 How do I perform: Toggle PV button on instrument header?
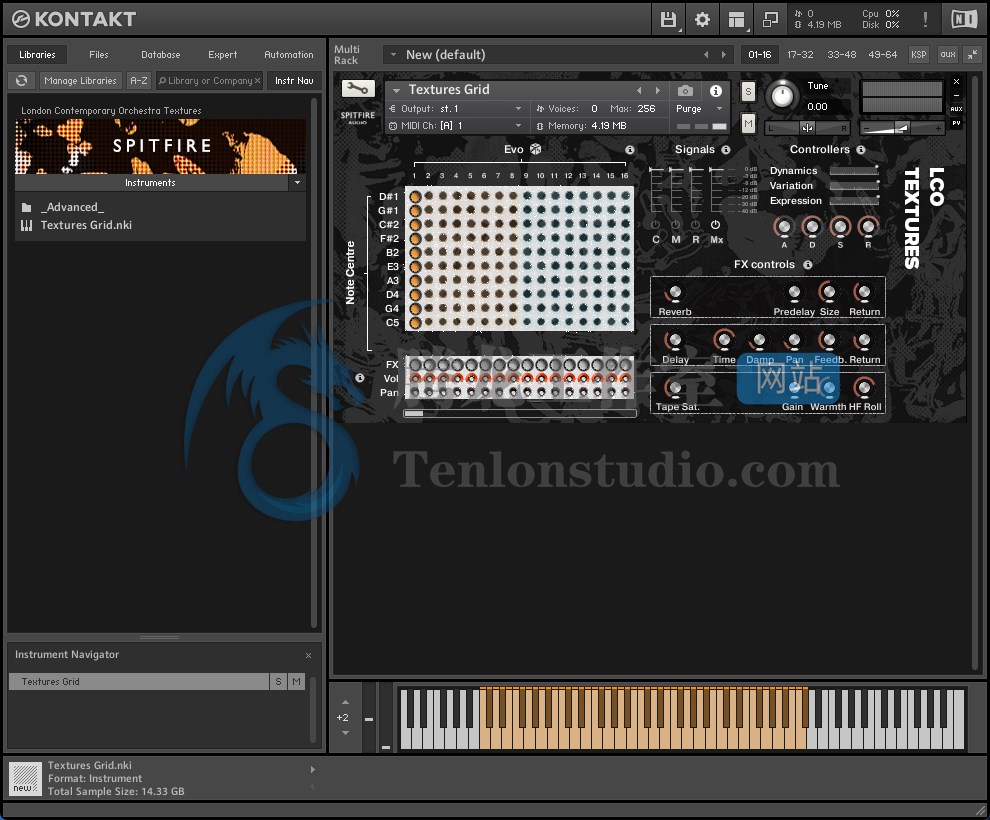(957, 123)
